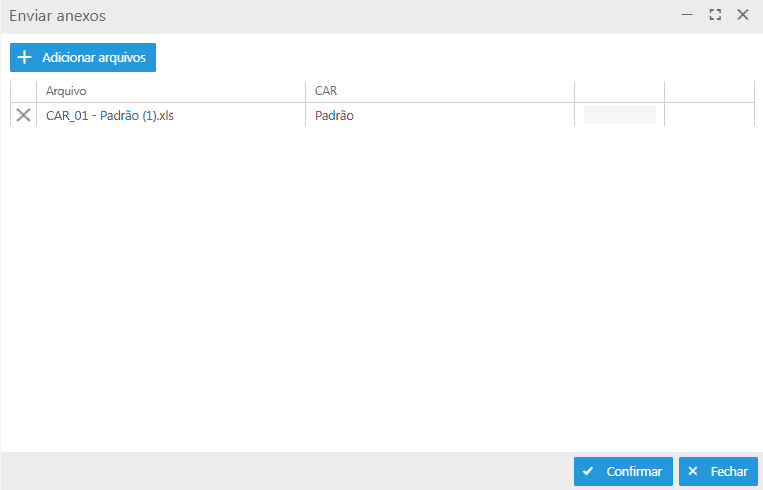The width and height of the screenshot is (763, 490).
Task: Minimize the Enviar anexos window
Action: pyautogui.click(x=687, y=15)
